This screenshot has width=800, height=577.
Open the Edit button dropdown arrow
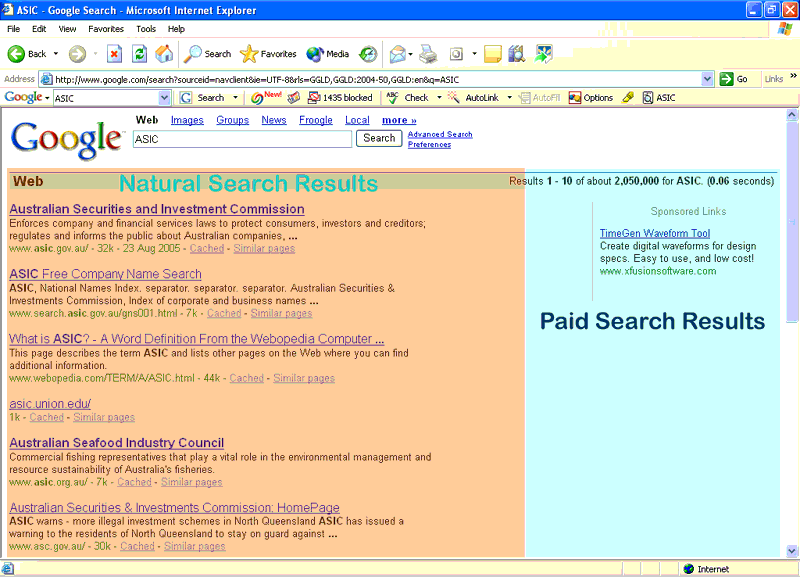coord(474,54)
